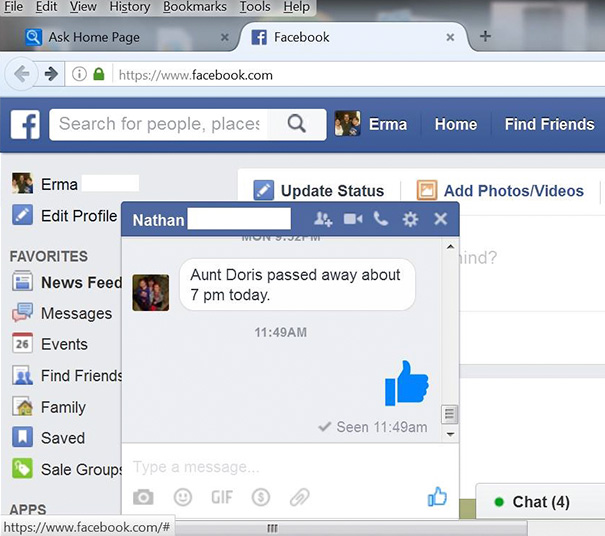This screenshot has height=536, width=605.
Task: Open the GIF selector
Action: pyautogui.click(x=221, y=496)
